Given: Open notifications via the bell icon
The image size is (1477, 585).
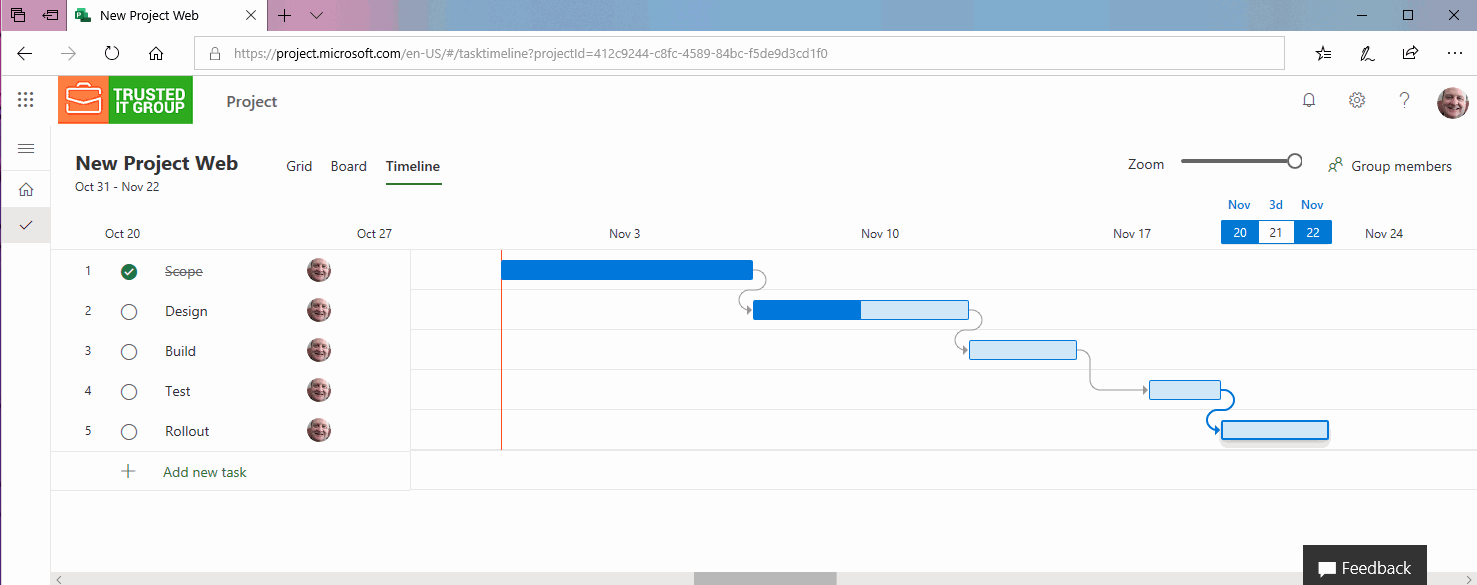Looking at the screenshot, I should (1308, 99).
